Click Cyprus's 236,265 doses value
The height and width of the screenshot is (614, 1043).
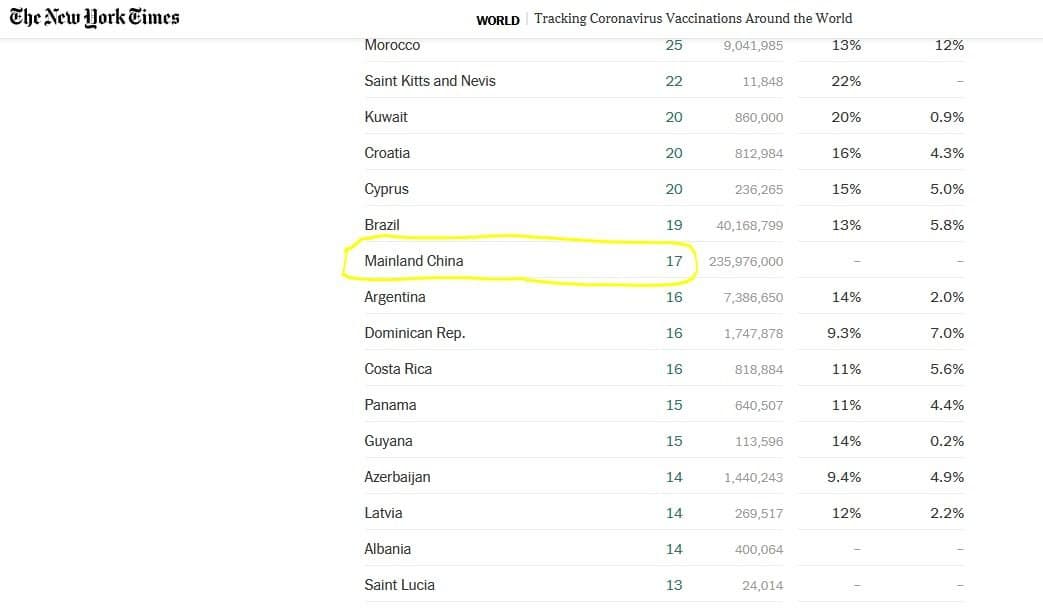tap(759, 190)
